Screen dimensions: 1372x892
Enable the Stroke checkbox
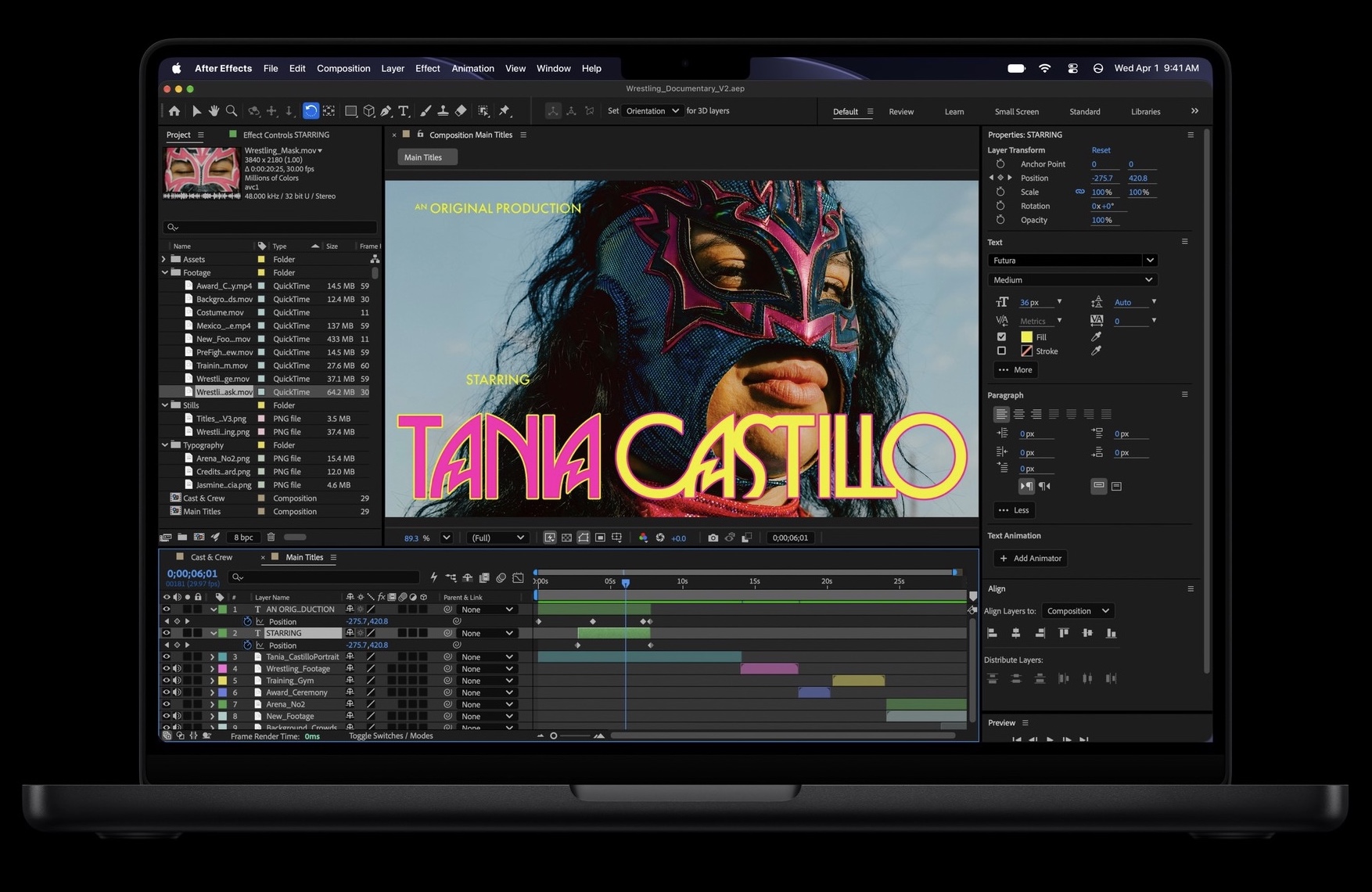(1001, 351)
